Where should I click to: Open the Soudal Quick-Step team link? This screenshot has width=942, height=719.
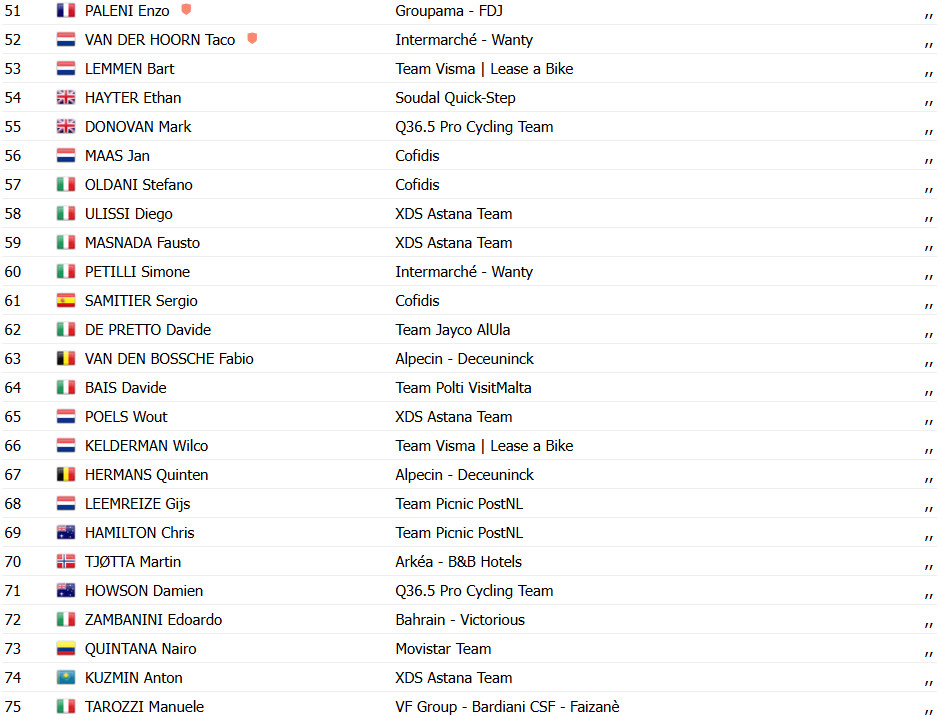tap(455, 97)
